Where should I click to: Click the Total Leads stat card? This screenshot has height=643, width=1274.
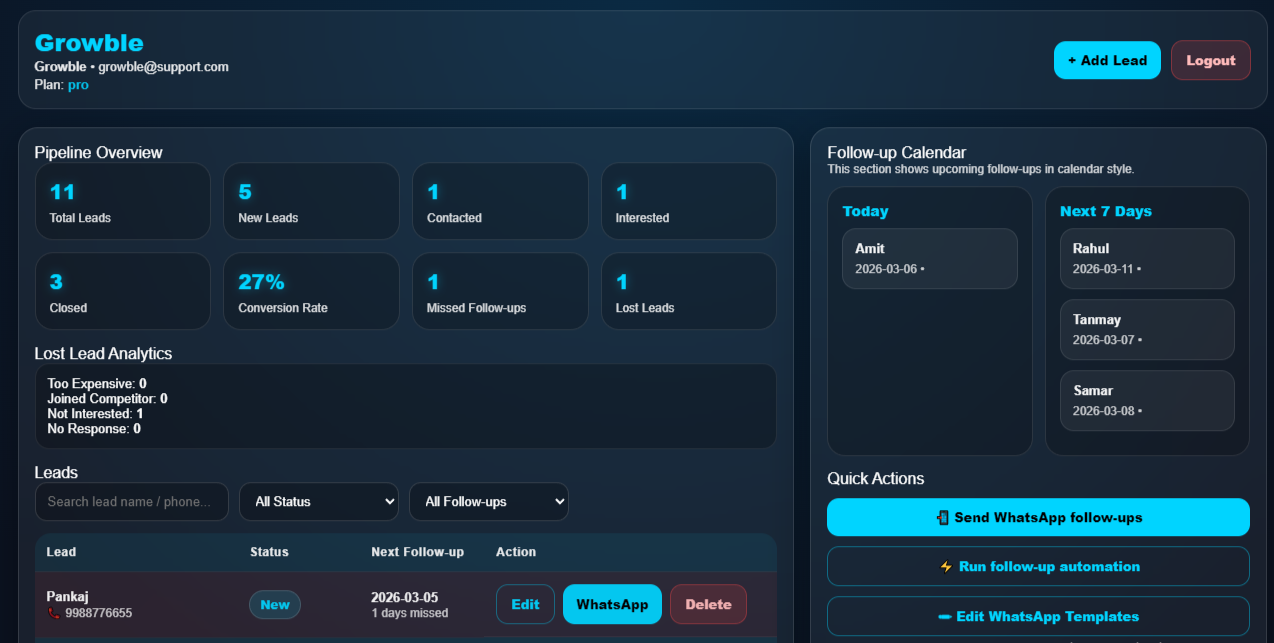(x=123, y=201)
